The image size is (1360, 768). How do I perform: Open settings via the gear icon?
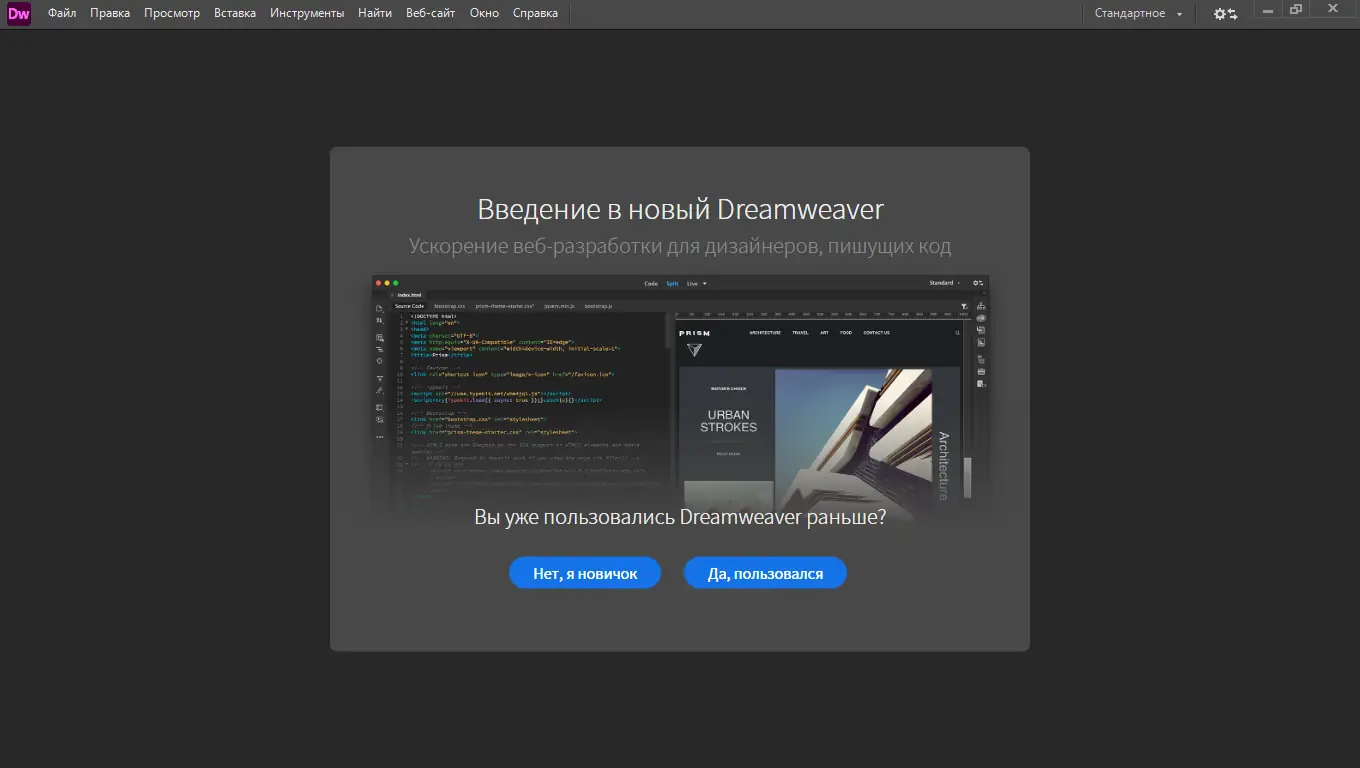click(x=1220, y=14)
